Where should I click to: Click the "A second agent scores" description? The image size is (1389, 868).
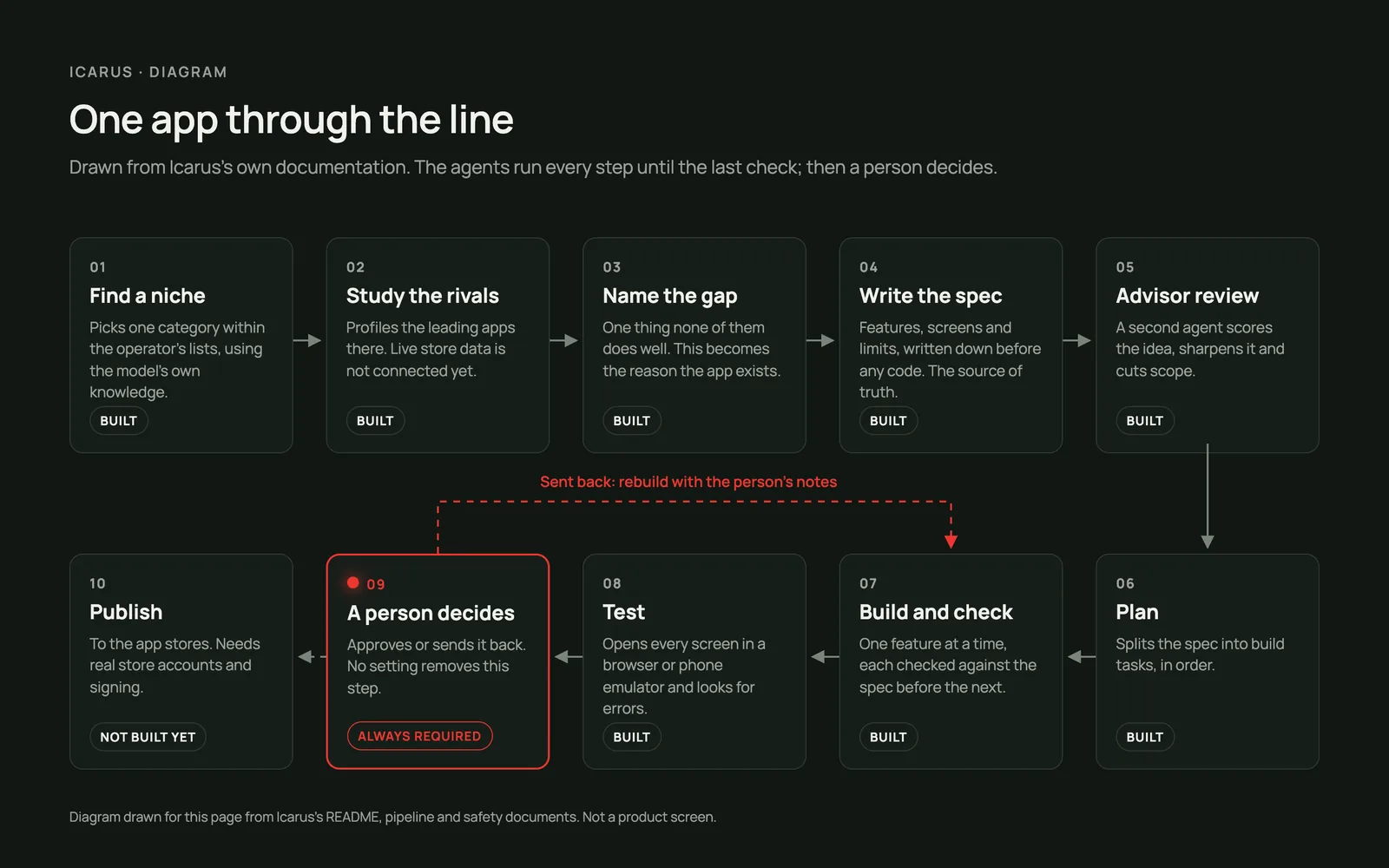click(x=1200, y=349)
